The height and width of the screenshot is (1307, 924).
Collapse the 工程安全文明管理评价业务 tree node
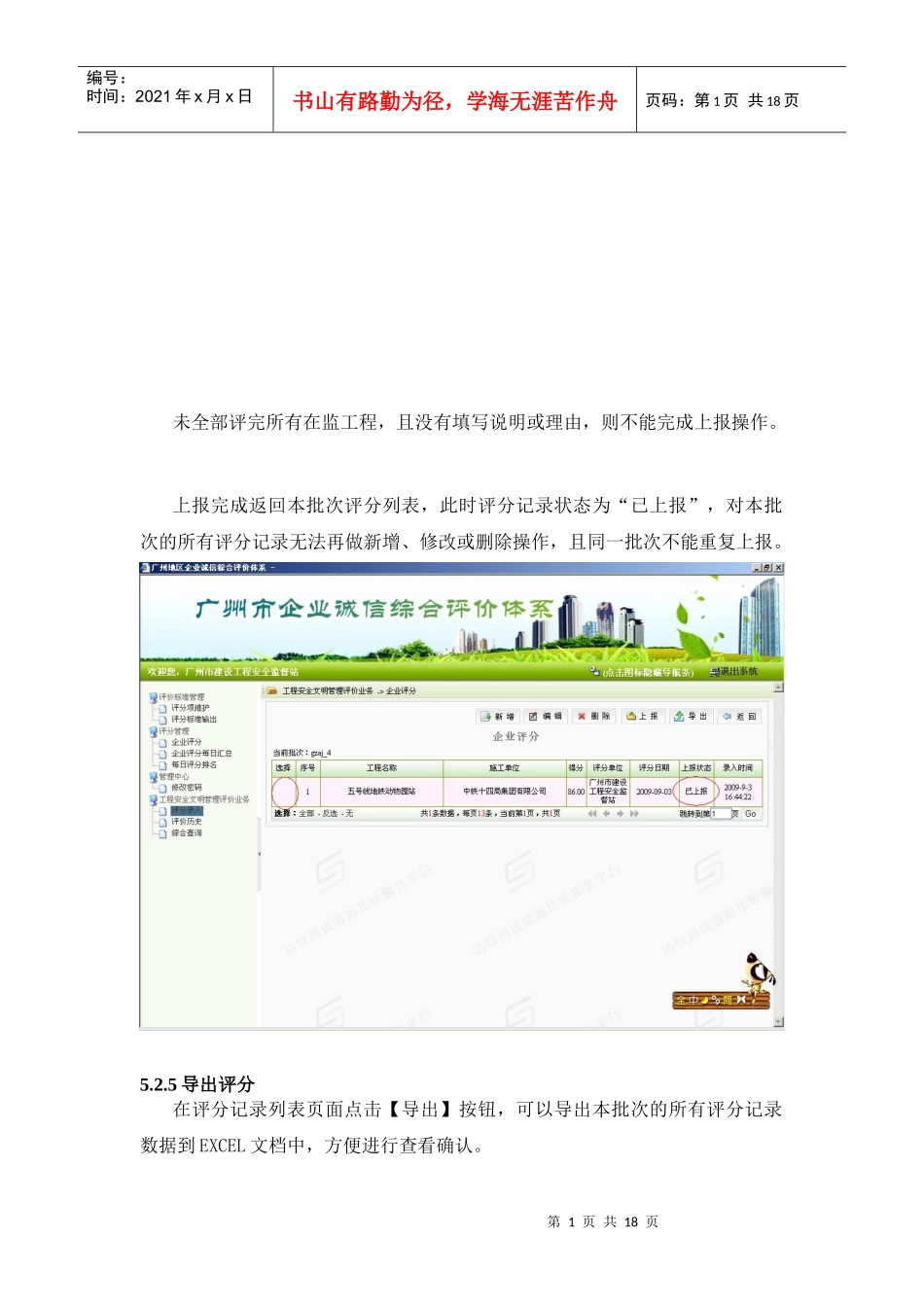[x=153, y=799]
